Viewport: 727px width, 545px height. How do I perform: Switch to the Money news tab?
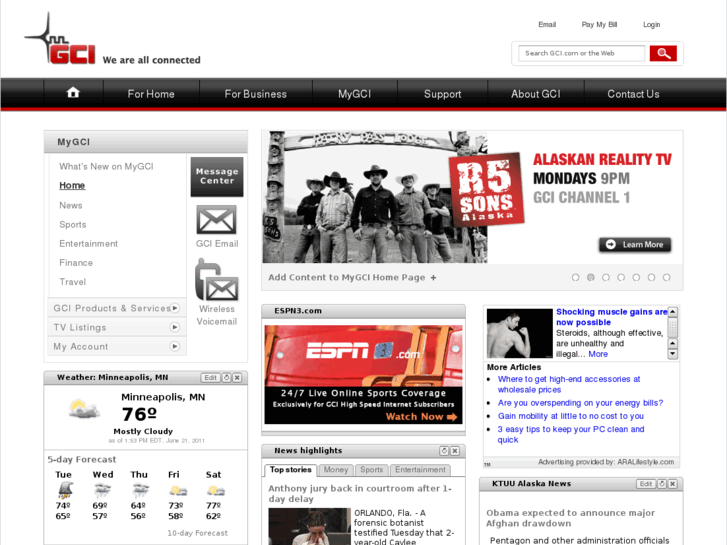click(x=336, y=470)
